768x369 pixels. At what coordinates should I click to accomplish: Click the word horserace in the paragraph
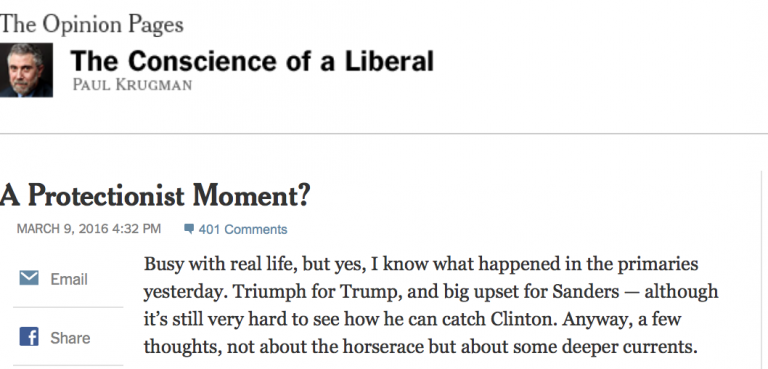384,347
